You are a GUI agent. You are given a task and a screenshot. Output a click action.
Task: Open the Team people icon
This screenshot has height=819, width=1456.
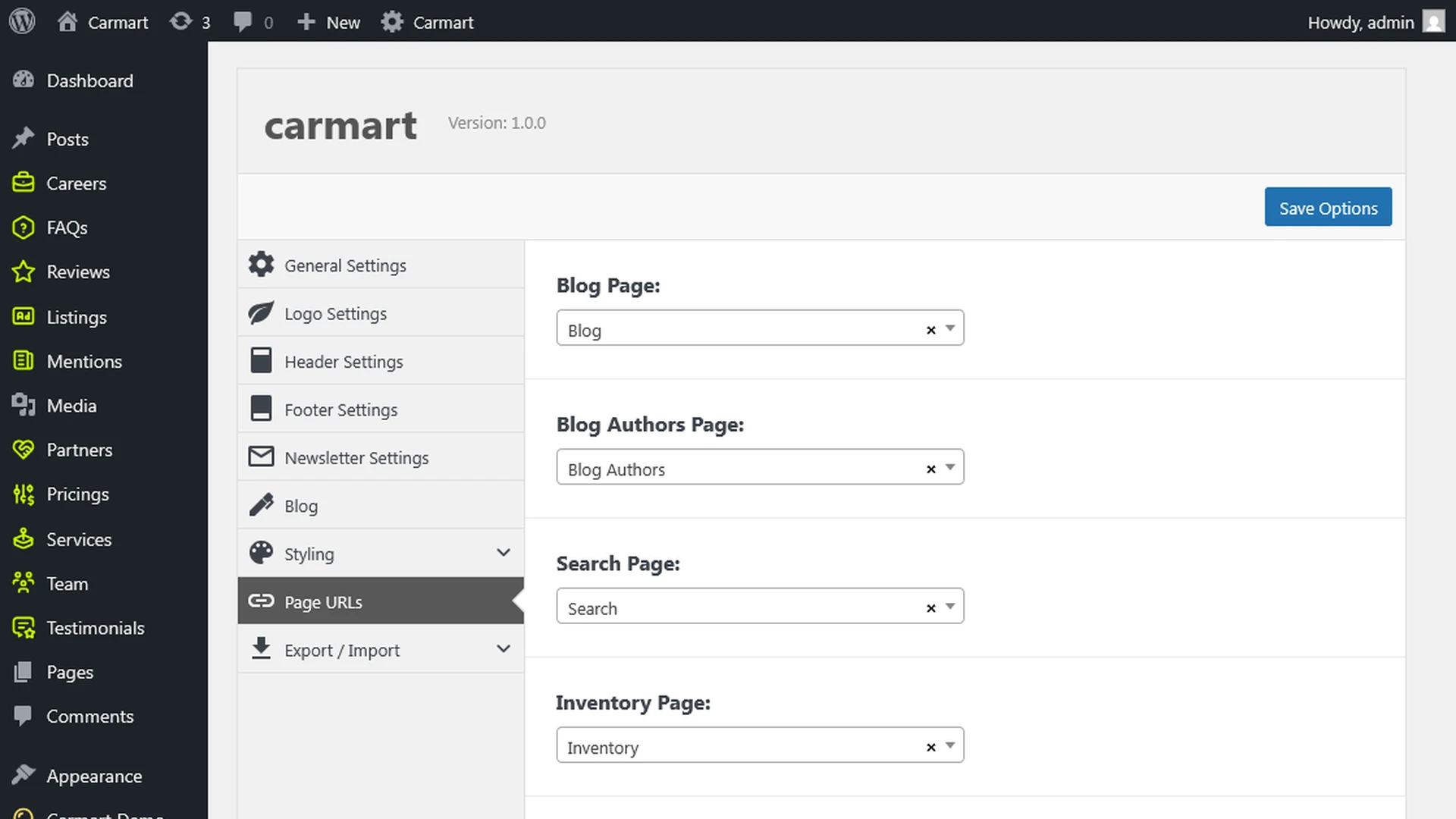24,583
